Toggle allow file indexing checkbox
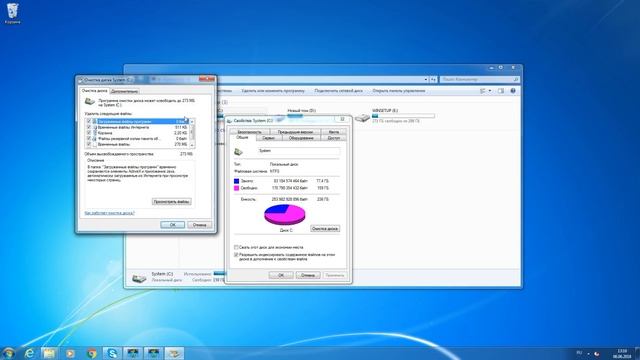This screenshot has width=640, height=360. pos(236,255)
